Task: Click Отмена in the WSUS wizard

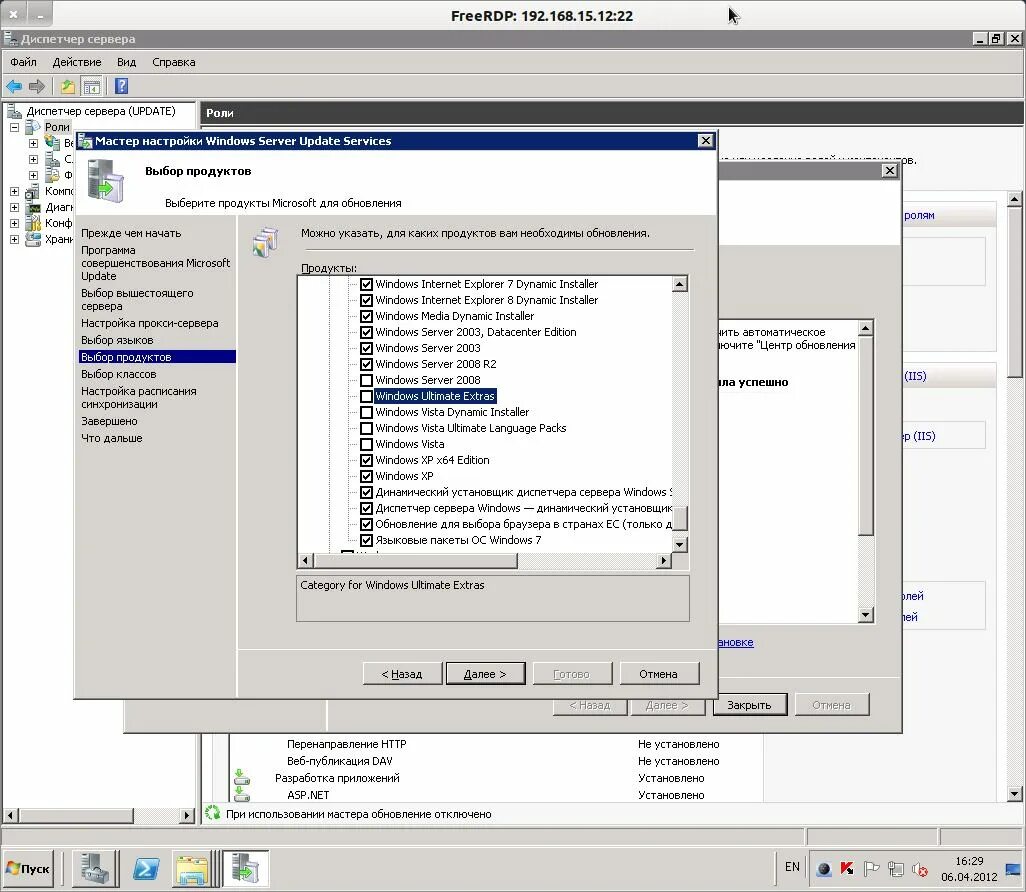Action: (x=658, y=673)
